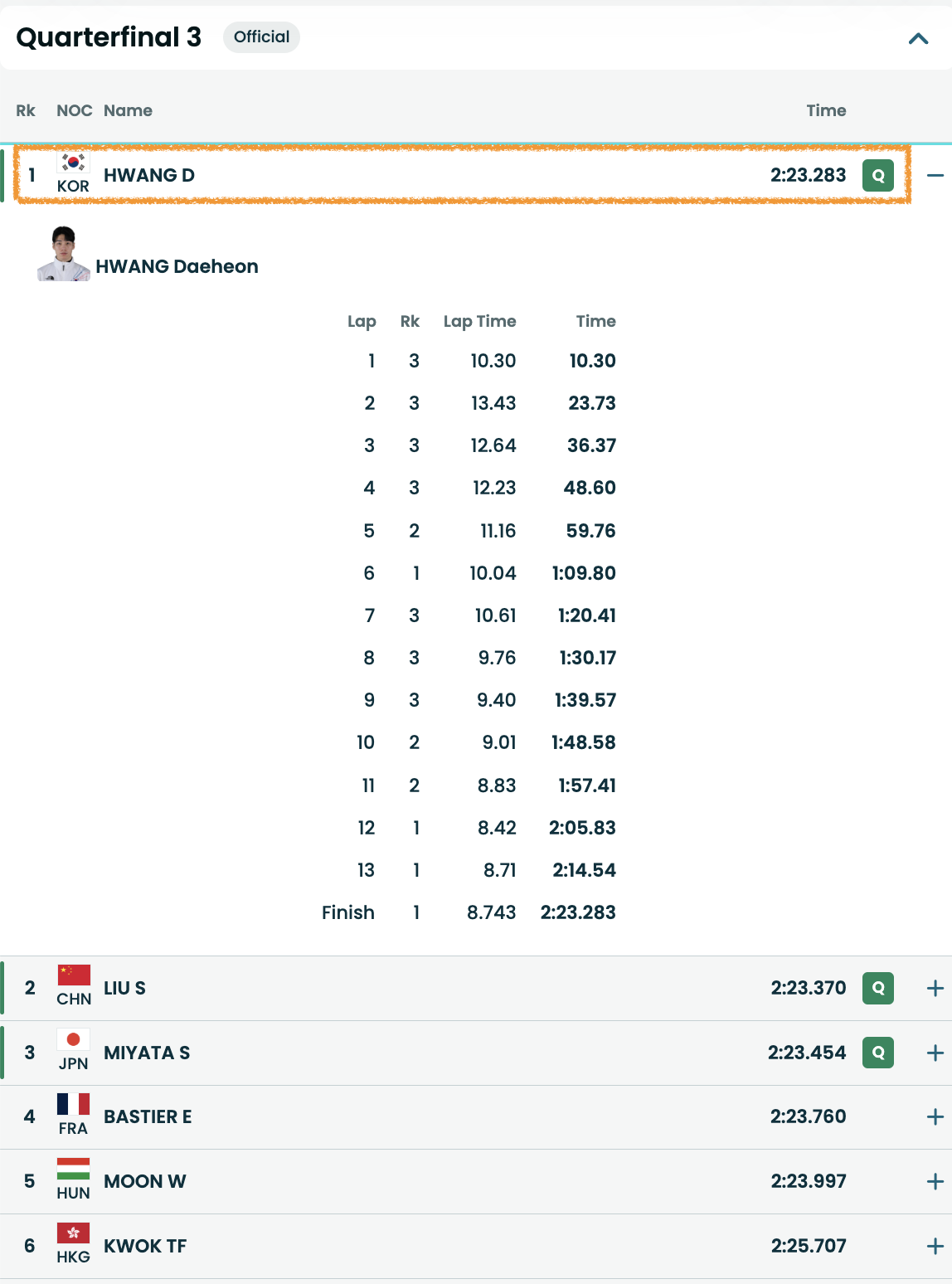Collapse the Quarterfinal 3 section chevron
This screenshot has height=1284, width=952.
(x=918, y=38)
